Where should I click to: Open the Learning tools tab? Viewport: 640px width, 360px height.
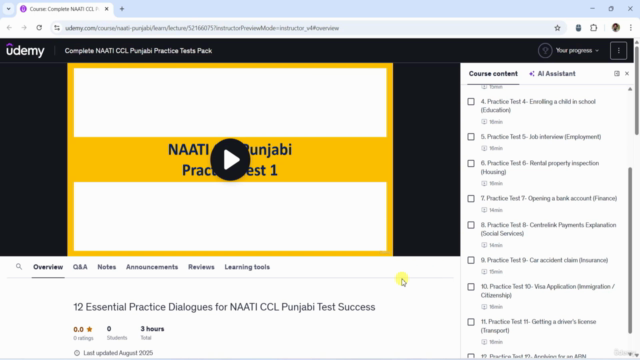coord(247,267)
